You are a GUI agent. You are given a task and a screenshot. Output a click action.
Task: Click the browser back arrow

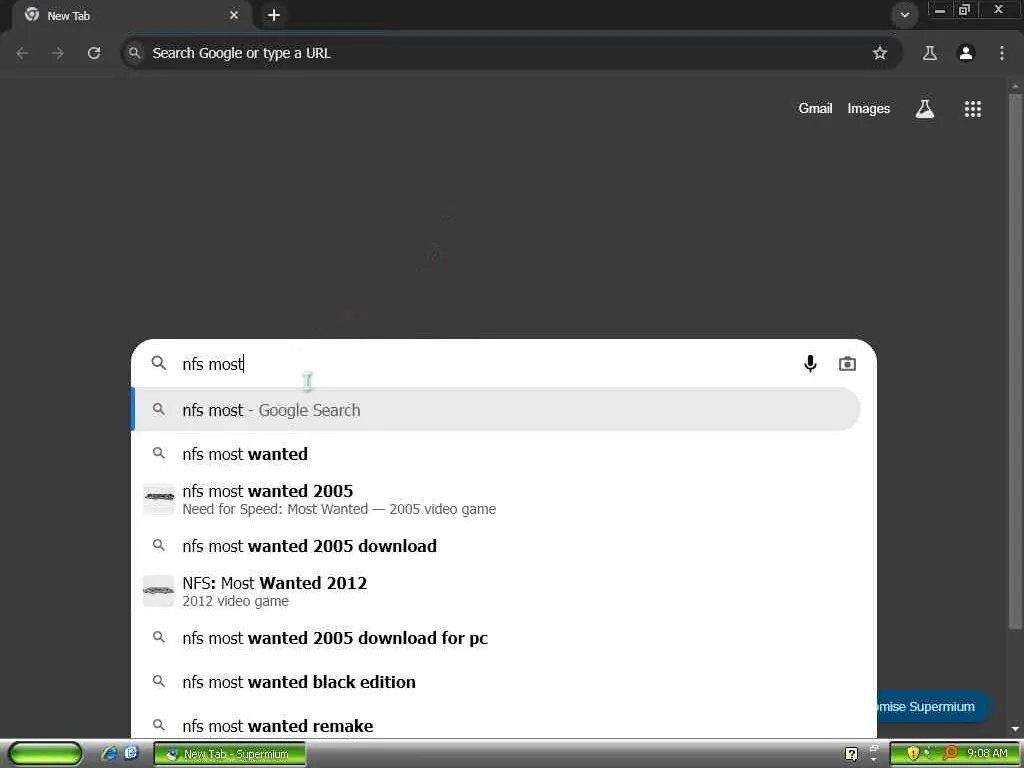[22, 53]
